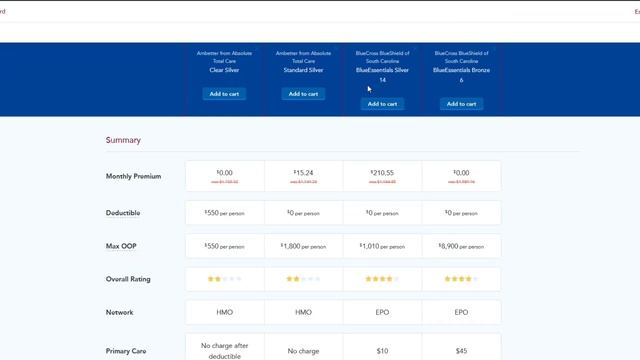Open the BlueEssentials Bronze 6 plan name
Image resolution: width=640 pixels, height=360 pixels.
point(461,75)
